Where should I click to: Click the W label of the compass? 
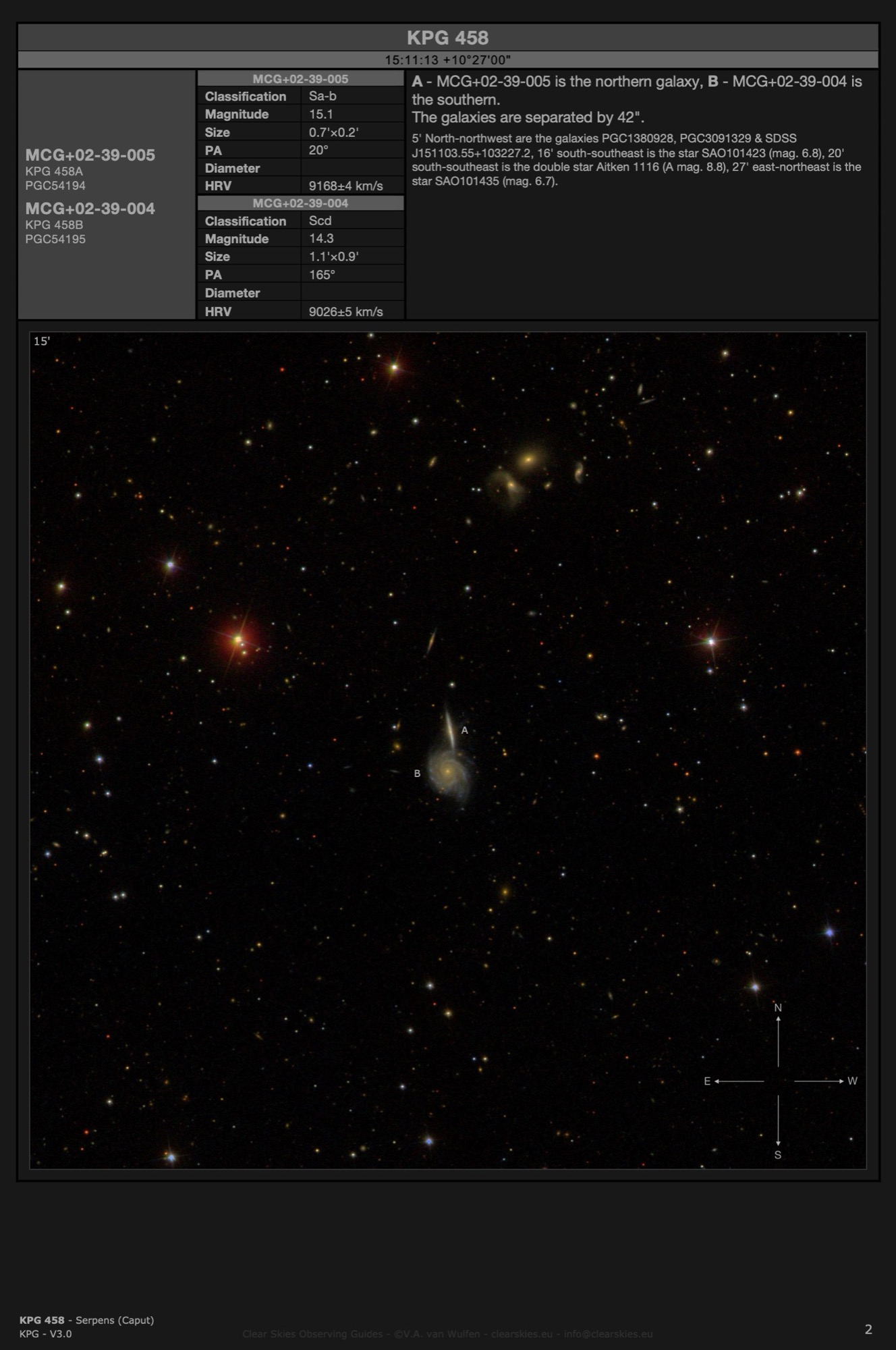852,1081
